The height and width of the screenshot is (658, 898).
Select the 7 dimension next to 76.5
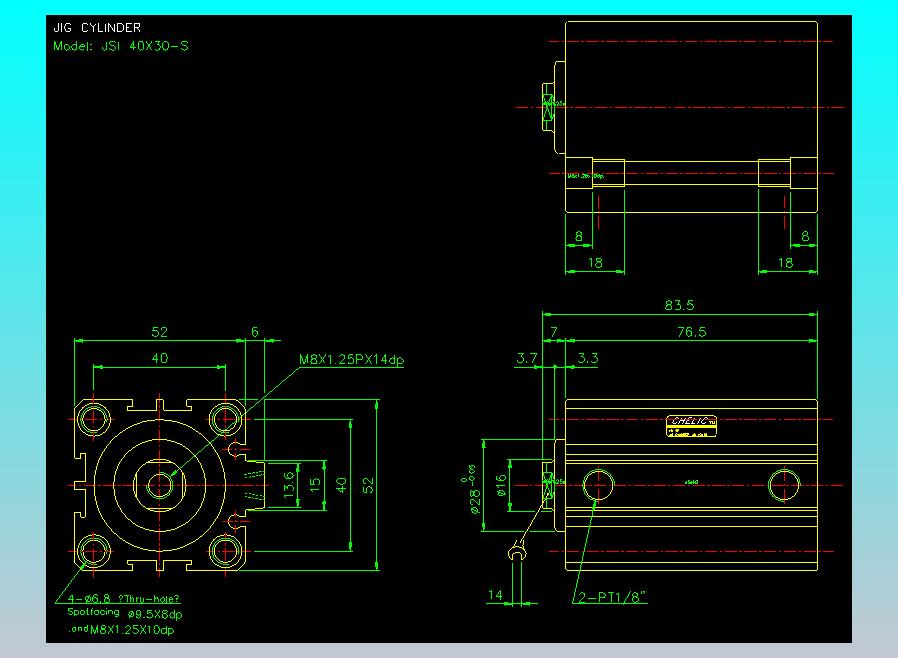554,332
